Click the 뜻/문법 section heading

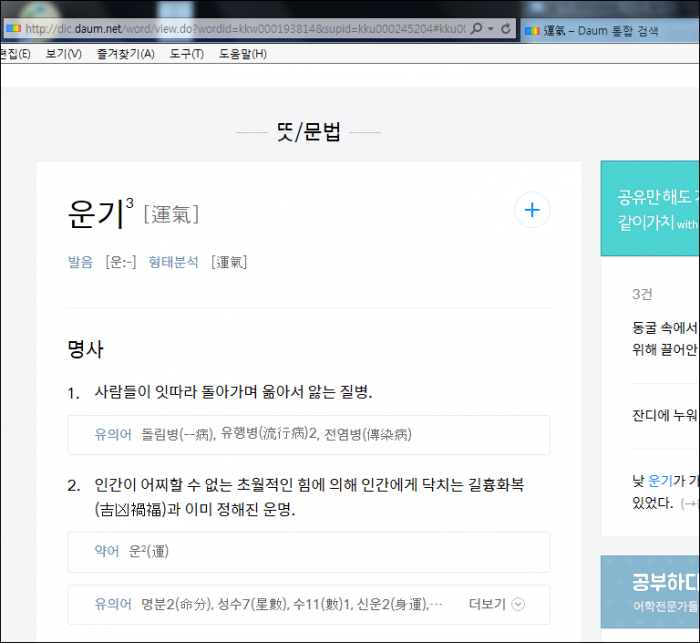(x=308, y=132)
